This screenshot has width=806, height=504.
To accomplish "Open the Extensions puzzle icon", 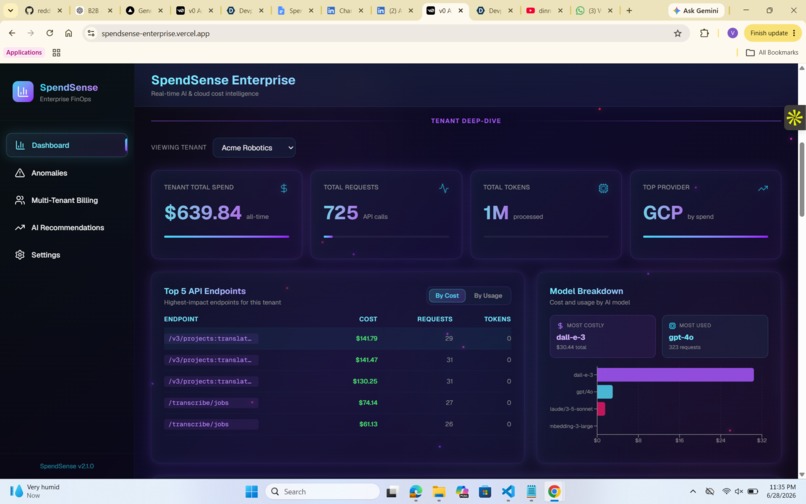I will pos(704,33).
